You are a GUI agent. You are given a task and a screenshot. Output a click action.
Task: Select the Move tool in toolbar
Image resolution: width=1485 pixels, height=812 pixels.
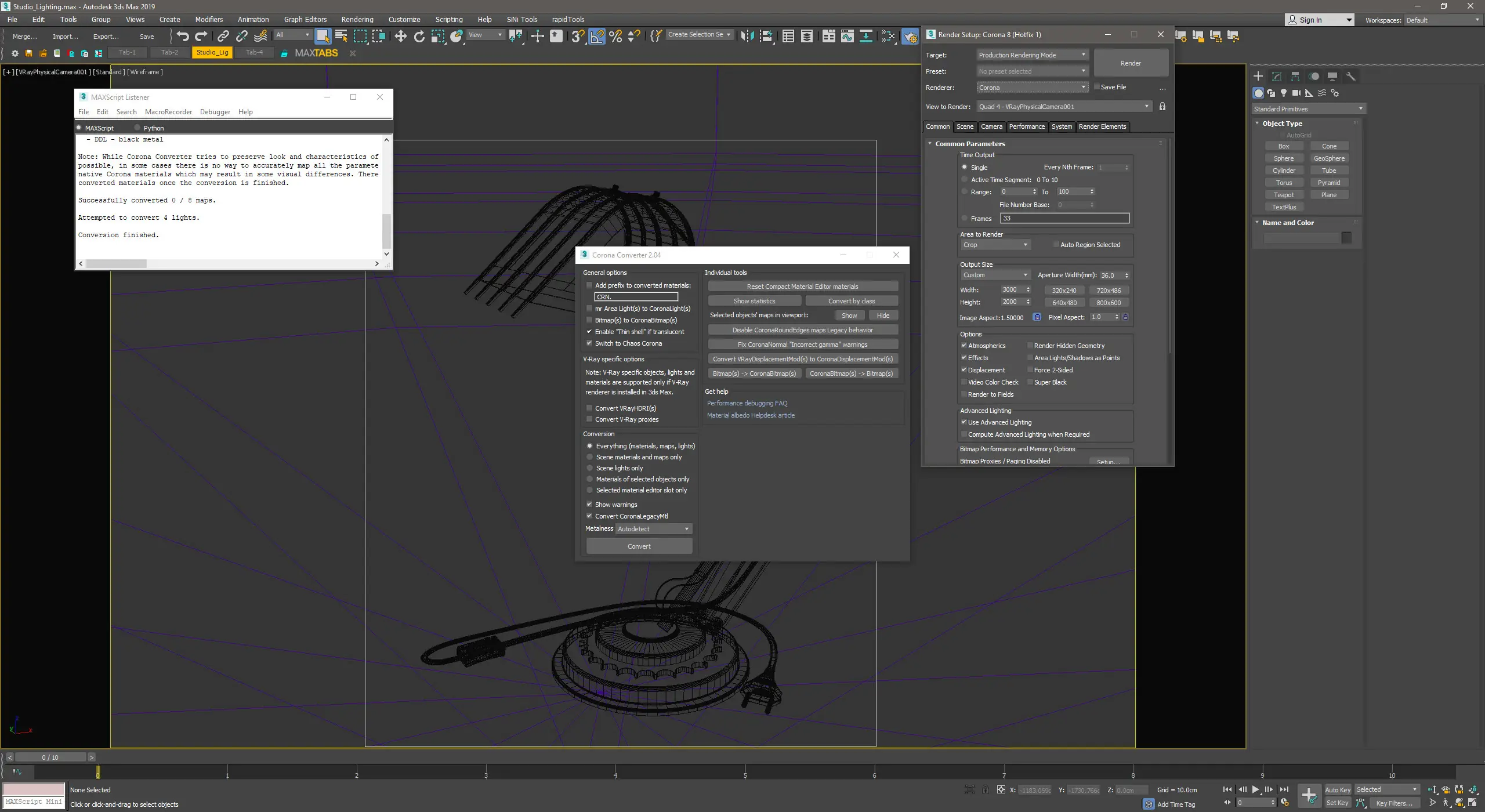[x=400, y=37]
